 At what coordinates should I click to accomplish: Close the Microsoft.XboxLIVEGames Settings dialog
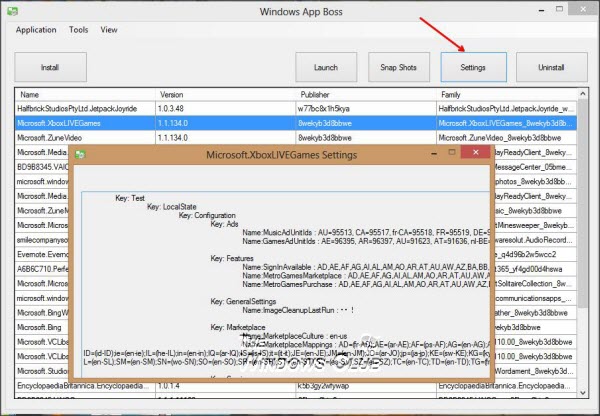(476, 152)
